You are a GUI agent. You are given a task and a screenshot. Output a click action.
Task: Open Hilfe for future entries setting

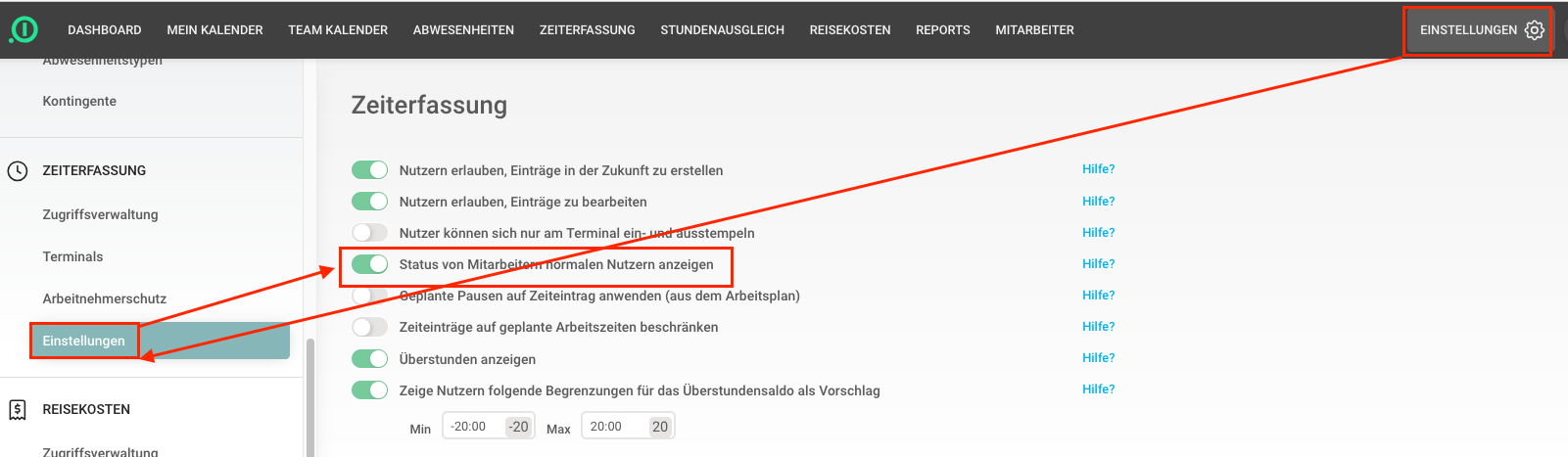(x=1099, y=169)
